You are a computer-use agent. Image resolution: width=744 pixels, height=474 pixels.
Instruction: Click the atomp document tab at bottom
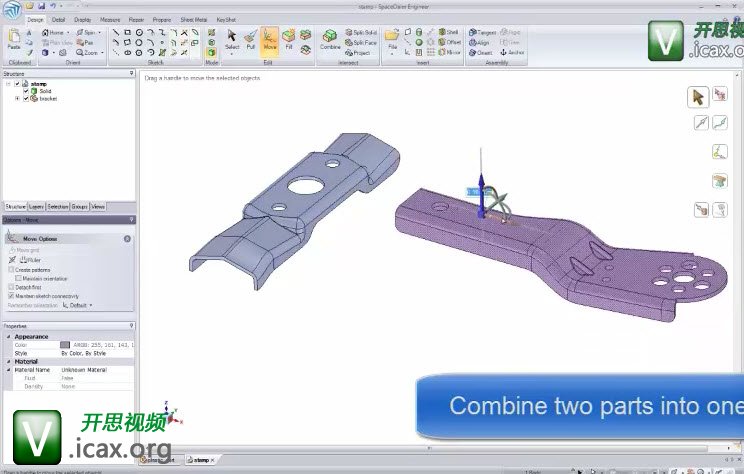(201, 460)
